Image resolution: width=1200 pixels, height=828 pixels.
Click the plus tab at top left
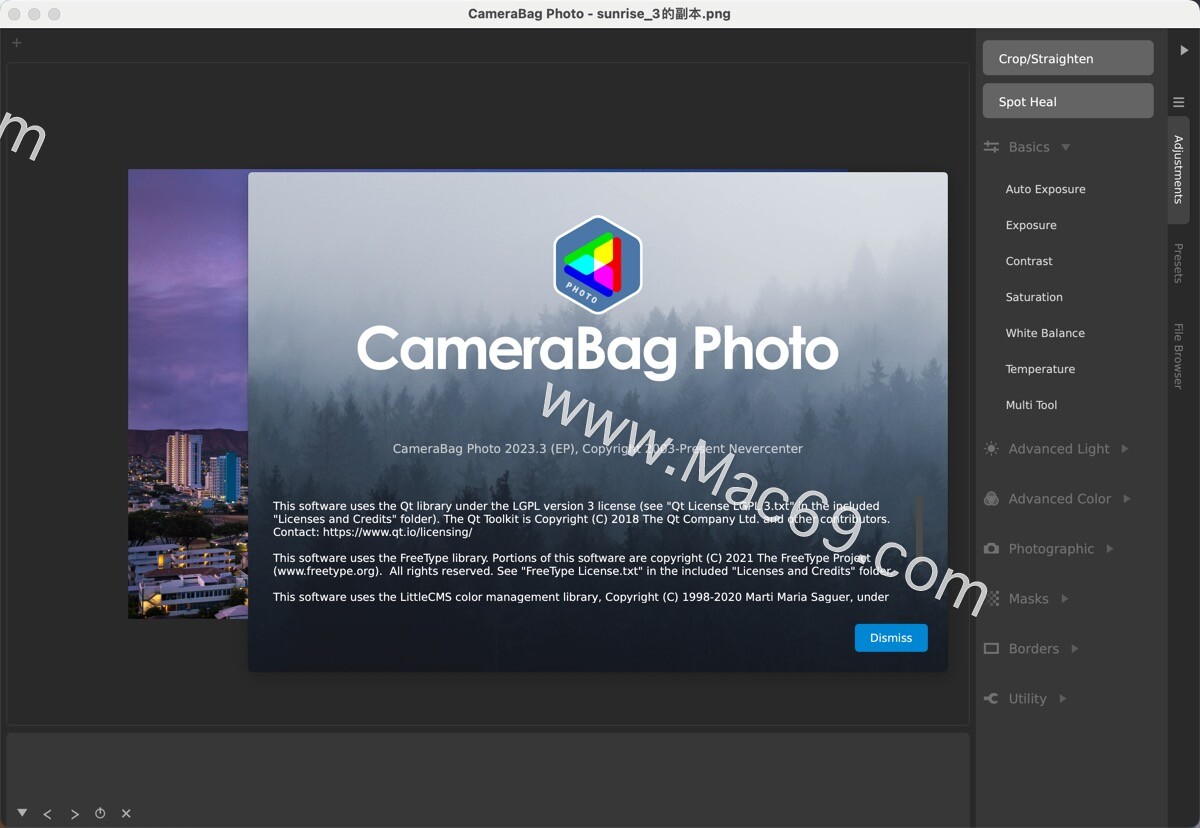point(16,43)
